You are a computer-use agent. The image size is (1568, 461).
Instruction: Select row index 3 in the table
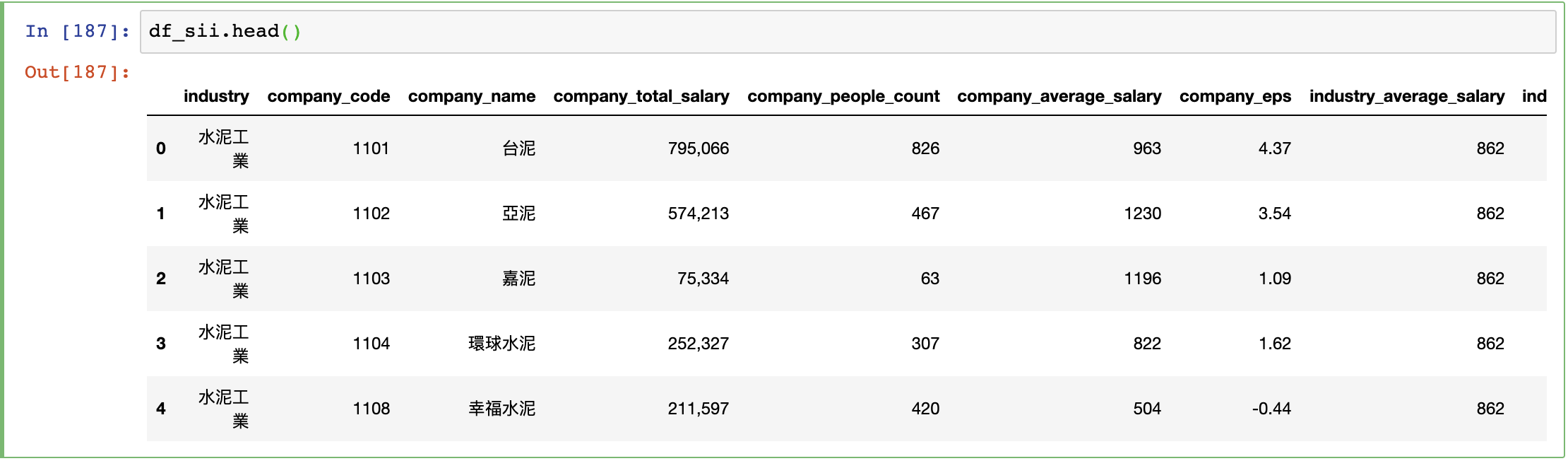161,344
